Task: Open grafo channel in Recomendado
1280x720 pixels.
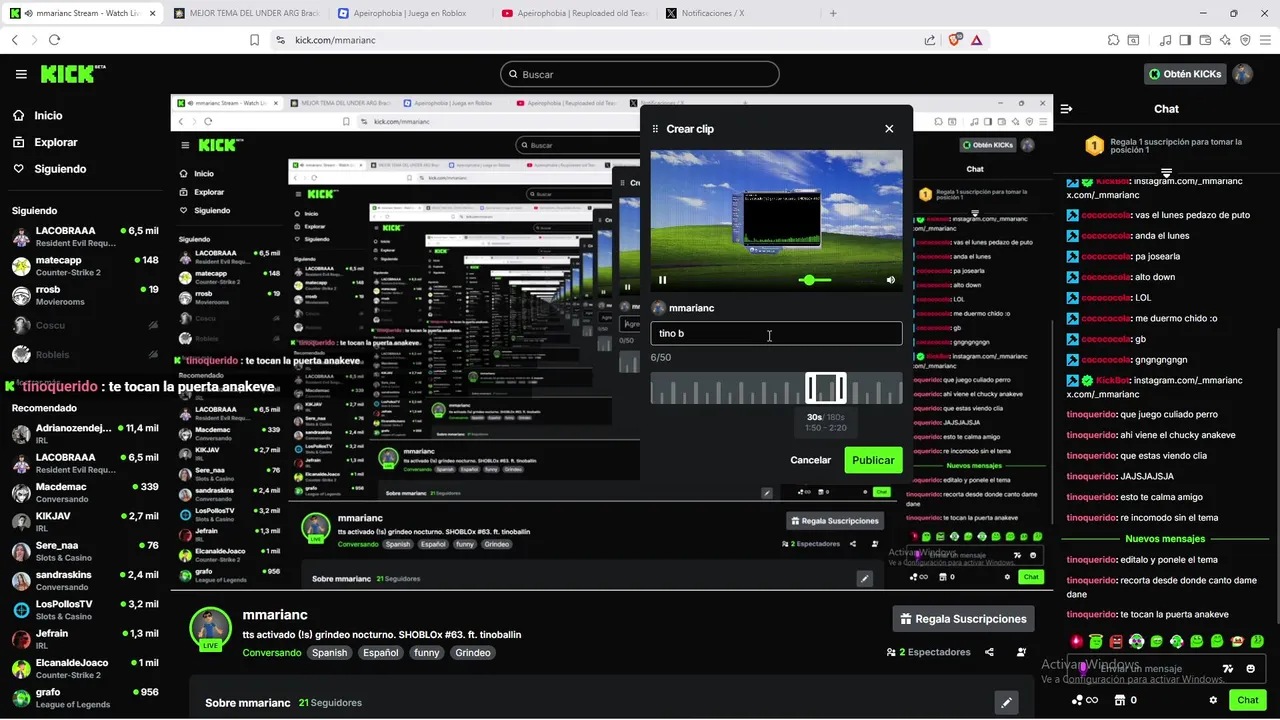Action: click(x=85, y=698)
